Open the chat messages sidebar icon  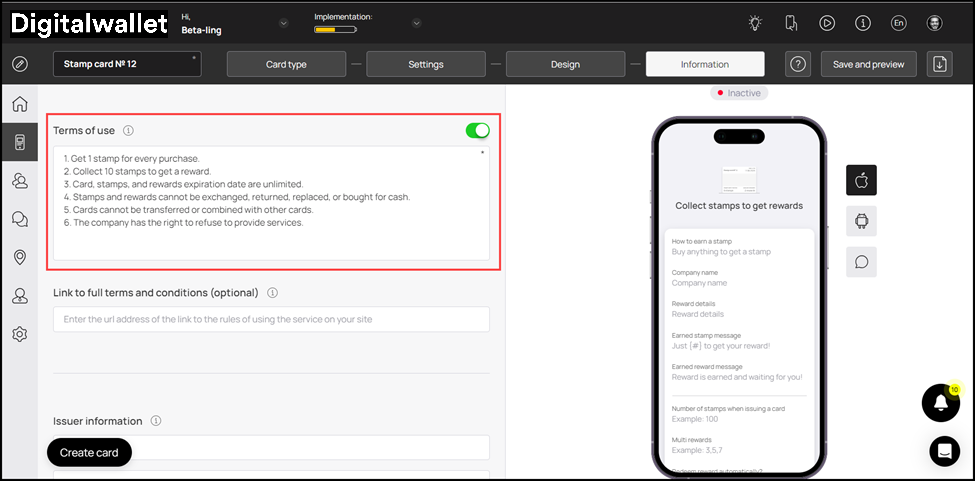pyautogui.click(x=19, y=219)
